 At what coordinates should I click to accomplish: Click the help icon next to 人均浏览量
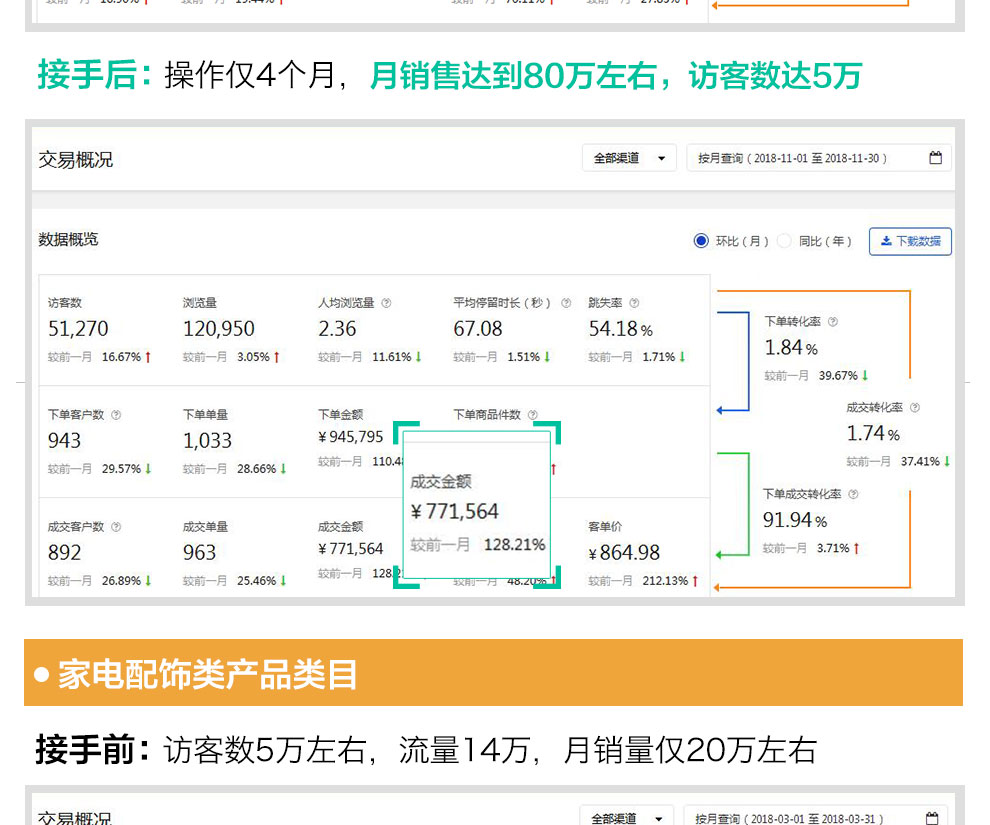tap(386, 303)
